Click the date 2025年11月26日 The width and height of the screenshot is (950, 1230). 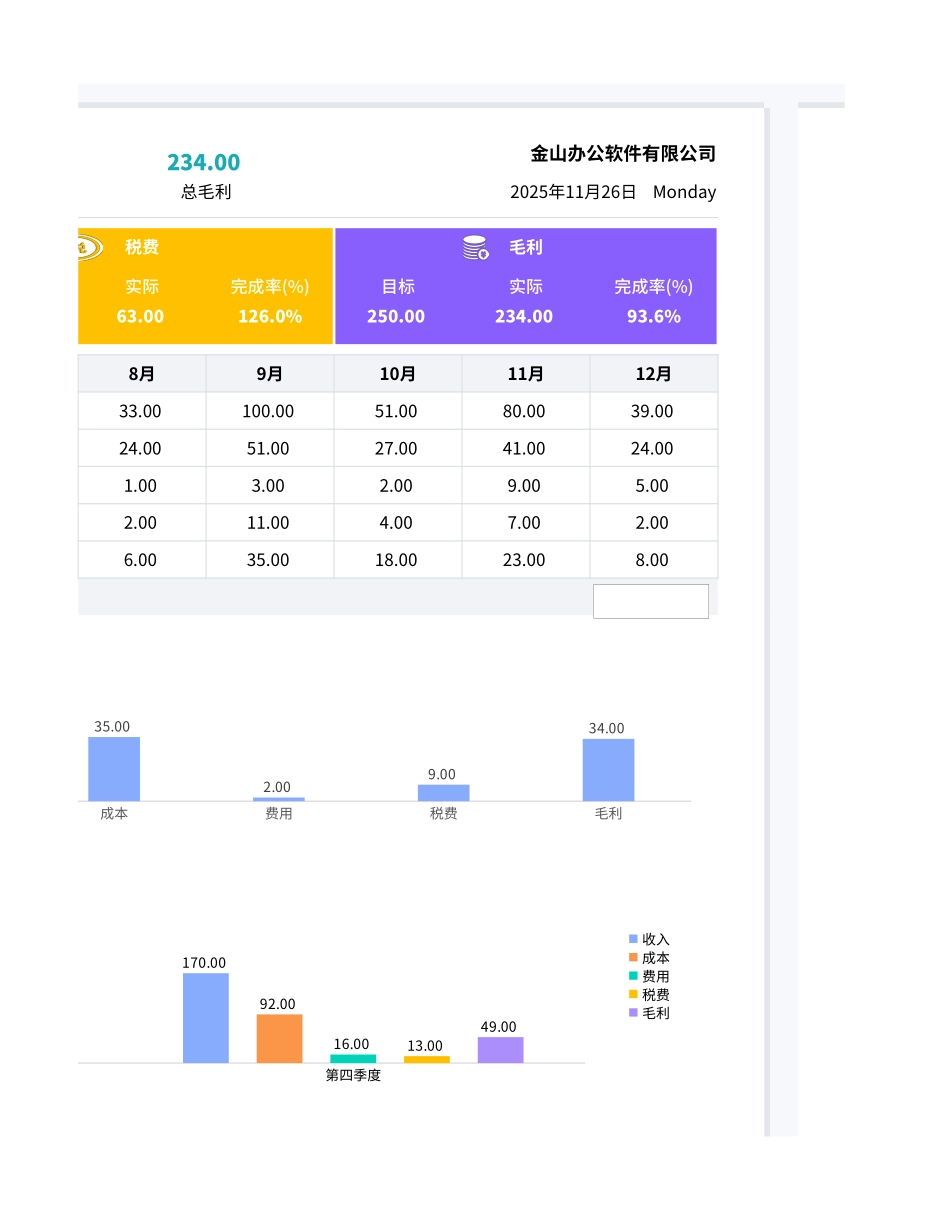click(573, 192)
